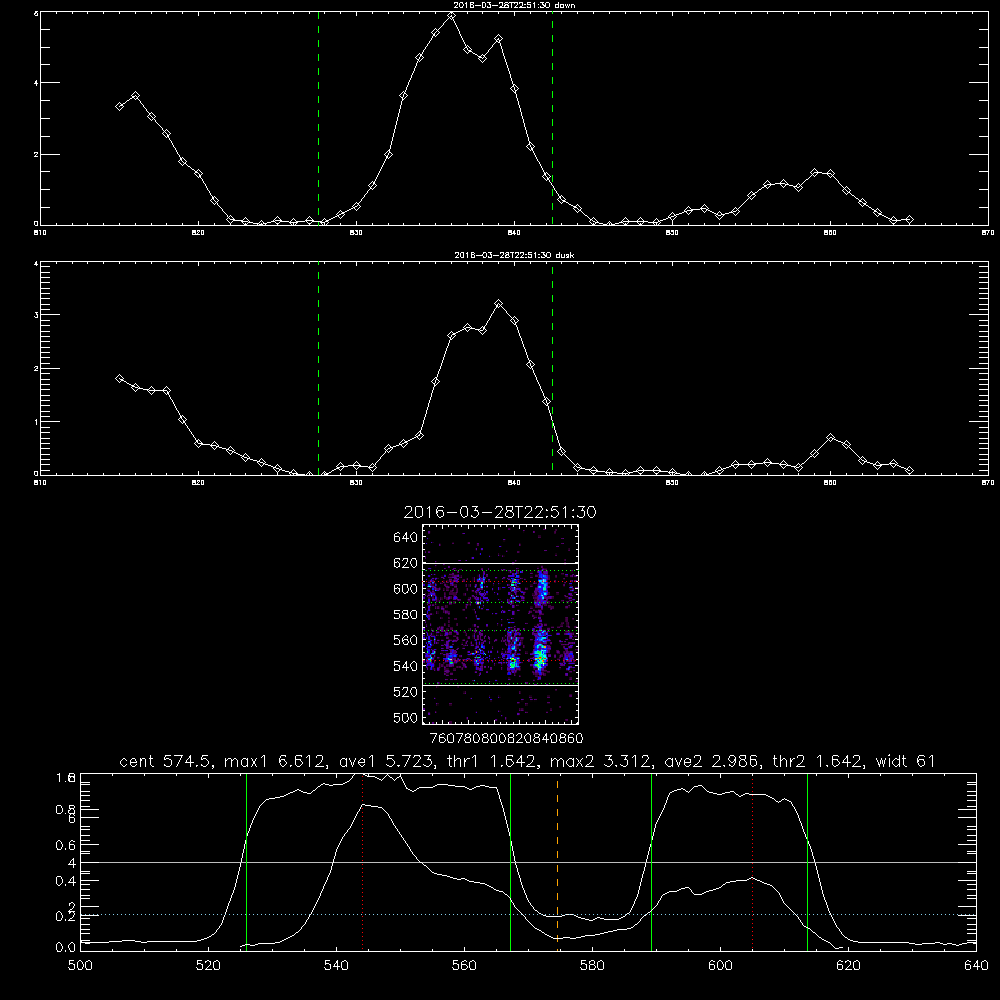This screenshot has height=1000, width=1000.
Task: Click the "cent 574.5" value in stats line
Action: click(x=167, y=761)
